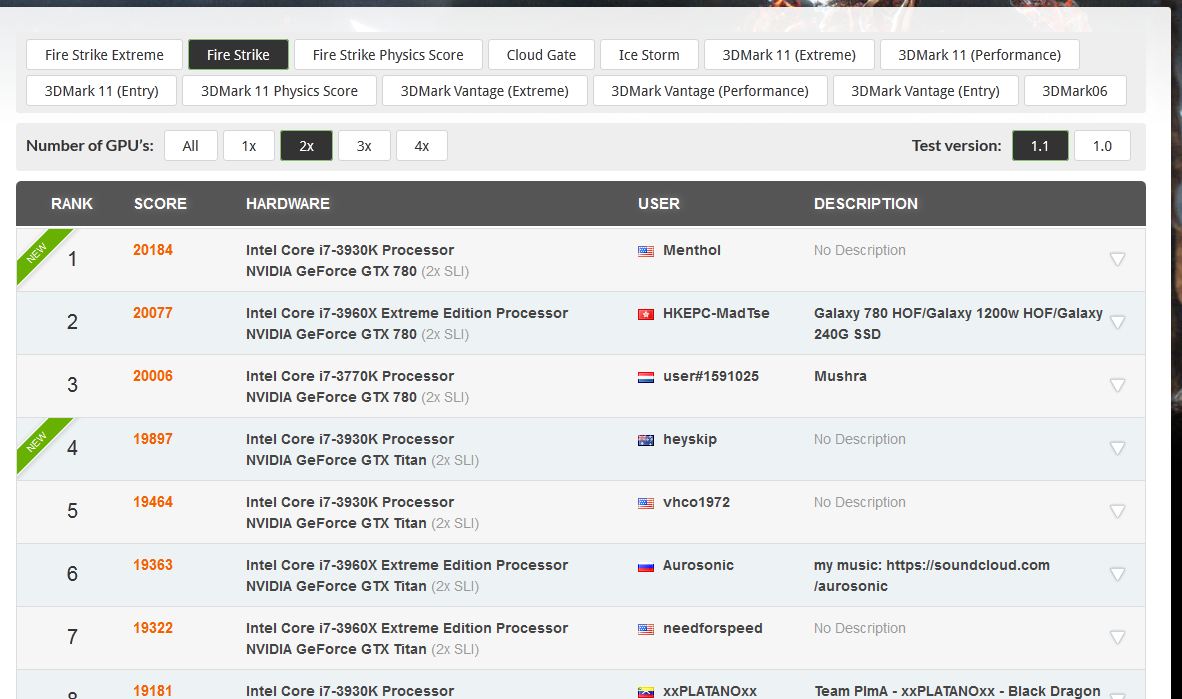This screenshot has height=699, width=1182.
Task: Open score 19181 result
Action: (x=153, y=691)
